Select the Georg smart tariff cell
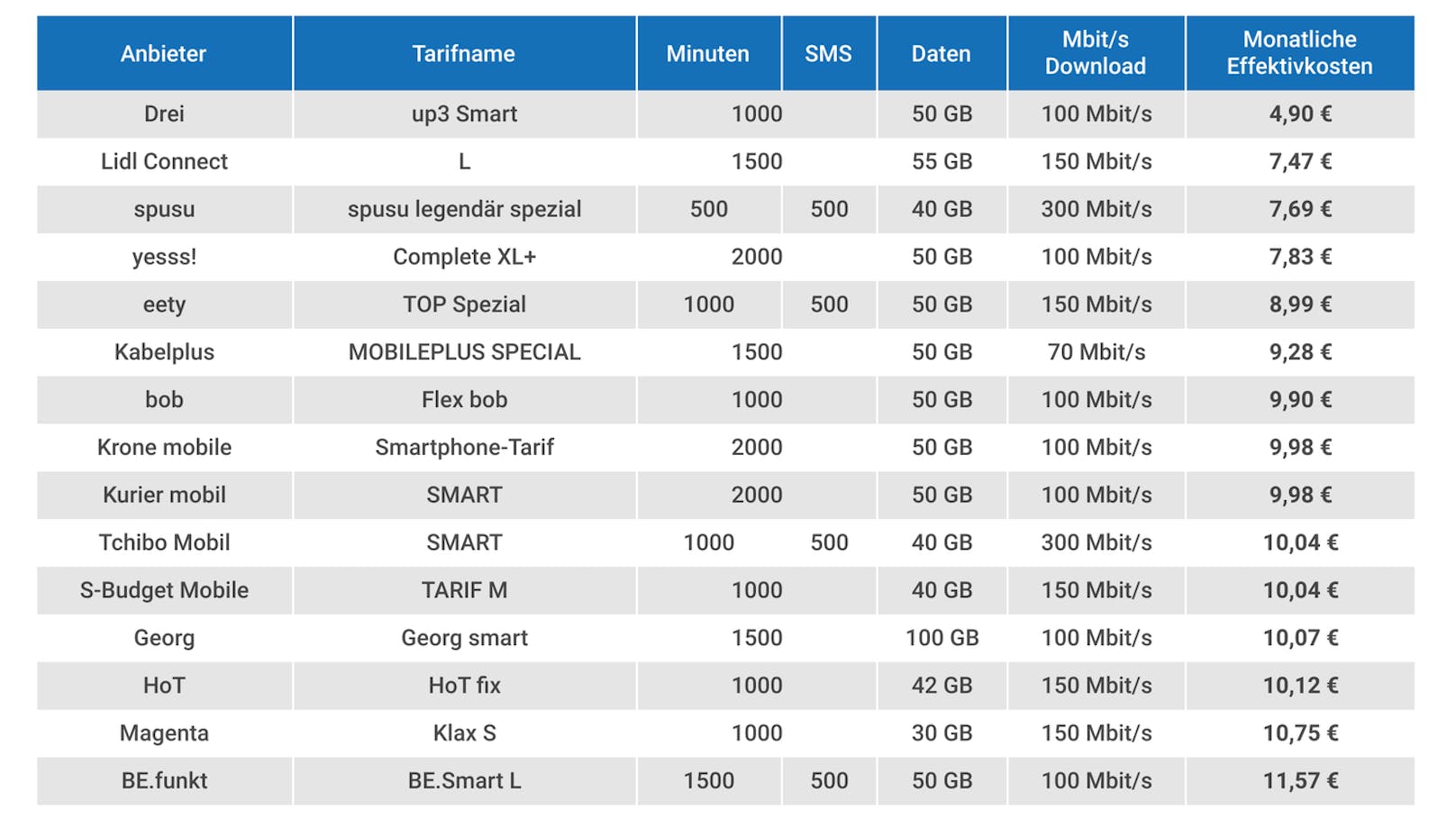1456x819 pixels. pyautogui.click(x=464, y=639)
